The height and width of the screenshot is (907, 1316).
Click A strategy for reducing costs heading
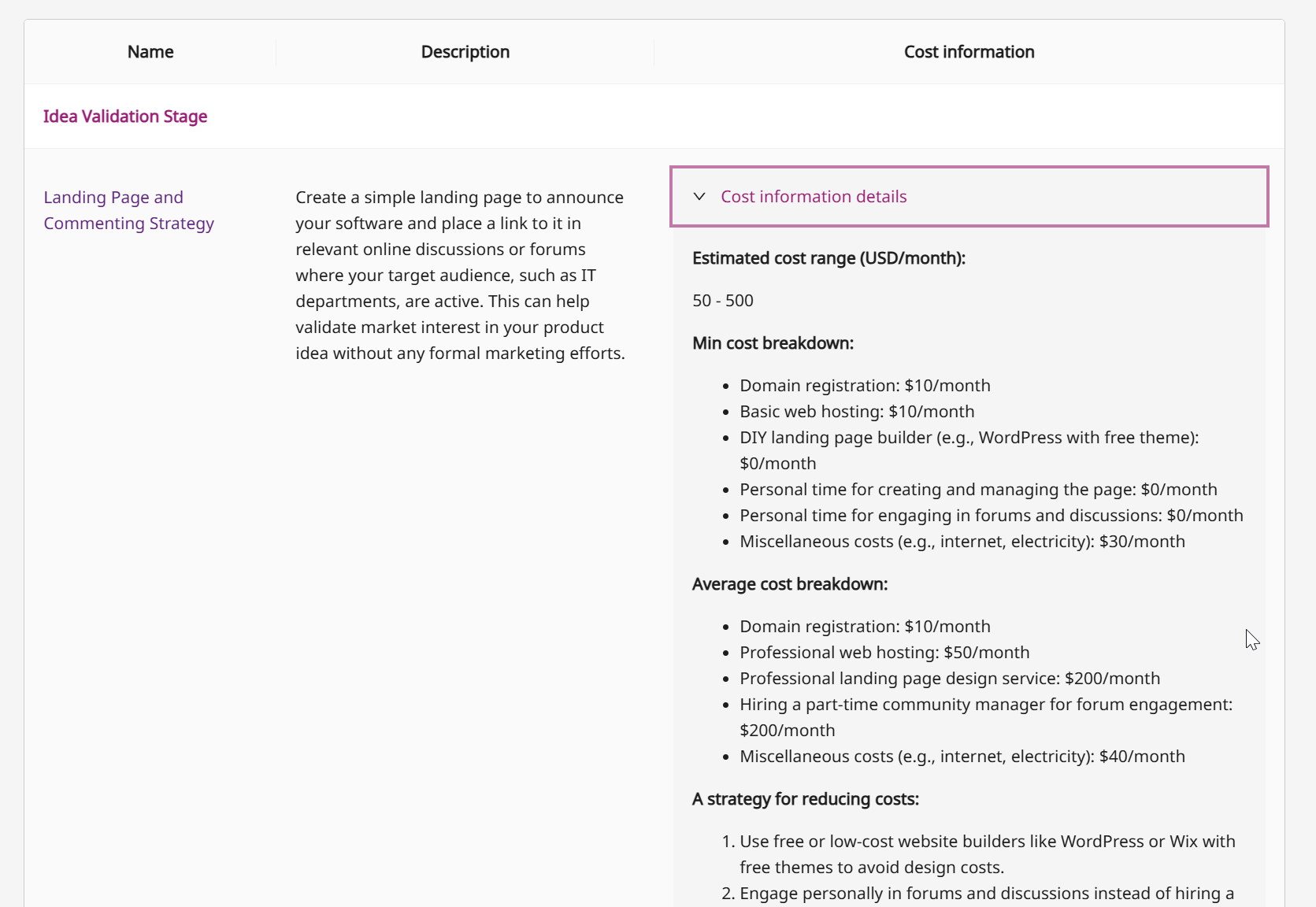pos(806,799)
